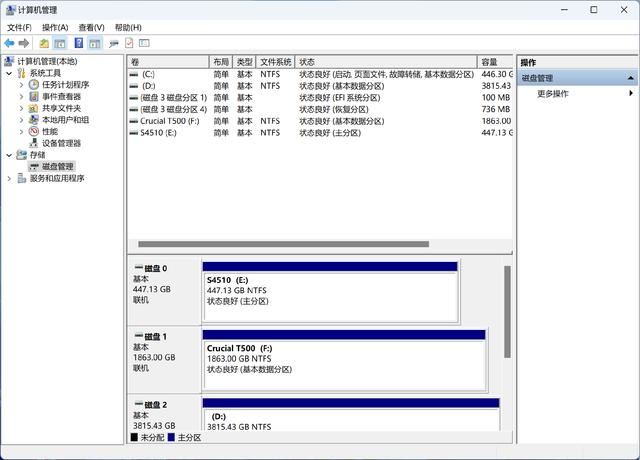Click the checkmark Properties toolbar icon
Image resolution: width=640 pixels, height=460 pixels.
128,44
